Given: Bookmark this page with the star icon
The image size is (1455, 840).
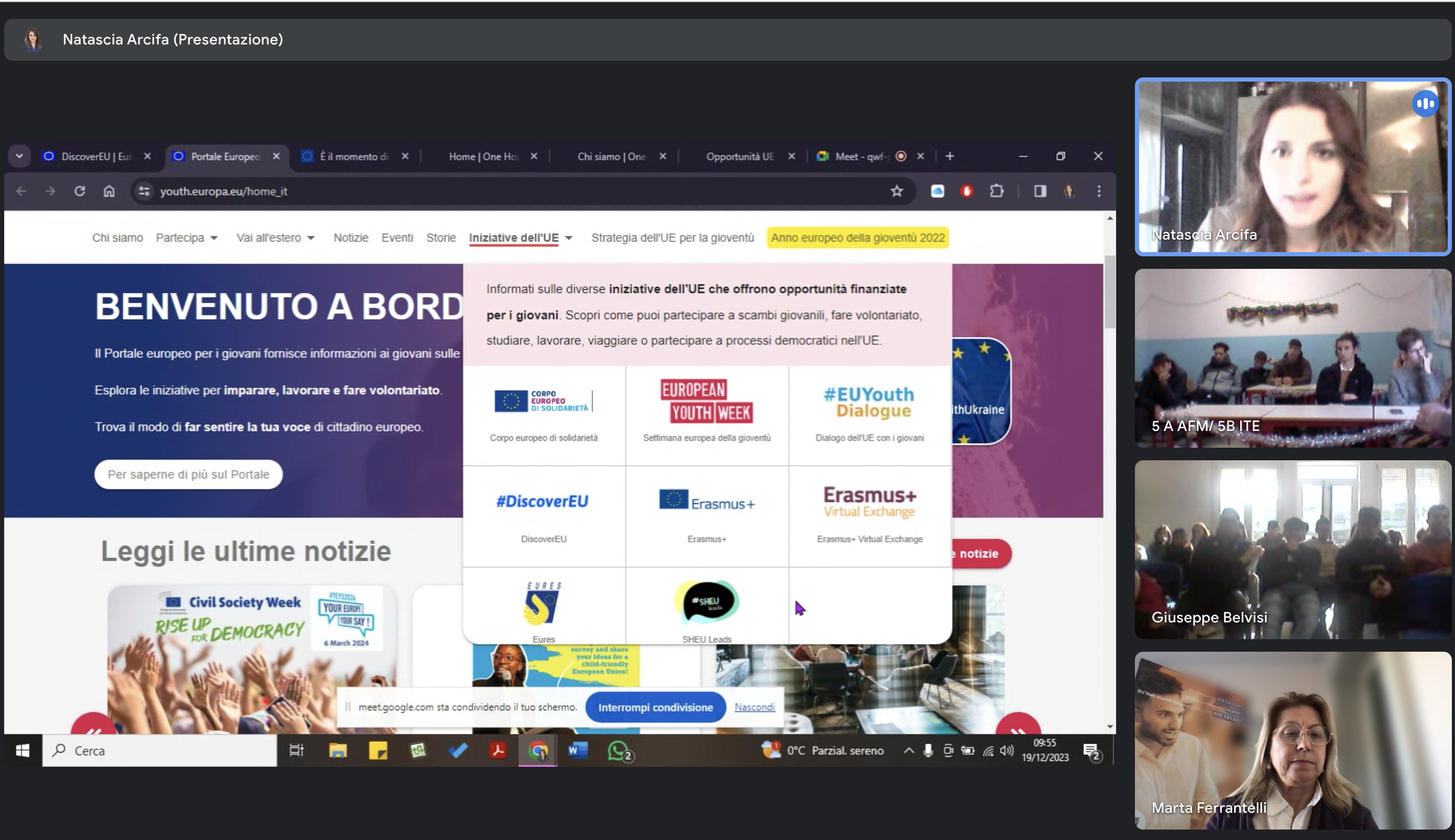Looking at the screenshot, I should click(x=896, y=191).
